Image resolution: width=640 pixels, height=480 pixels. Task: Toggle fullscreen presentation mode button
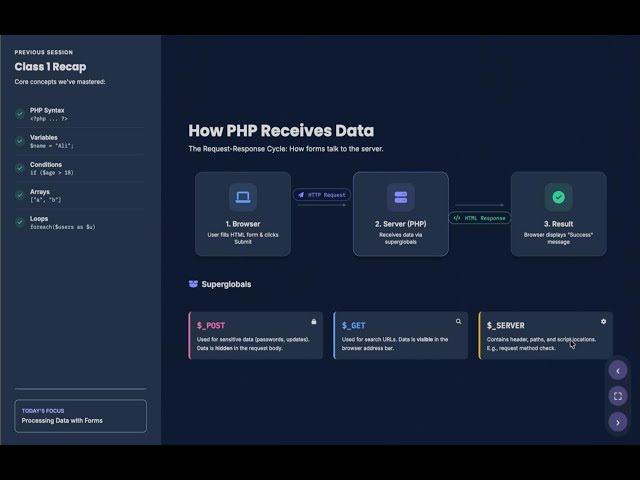pyautogui.click(x=618, y=396)
